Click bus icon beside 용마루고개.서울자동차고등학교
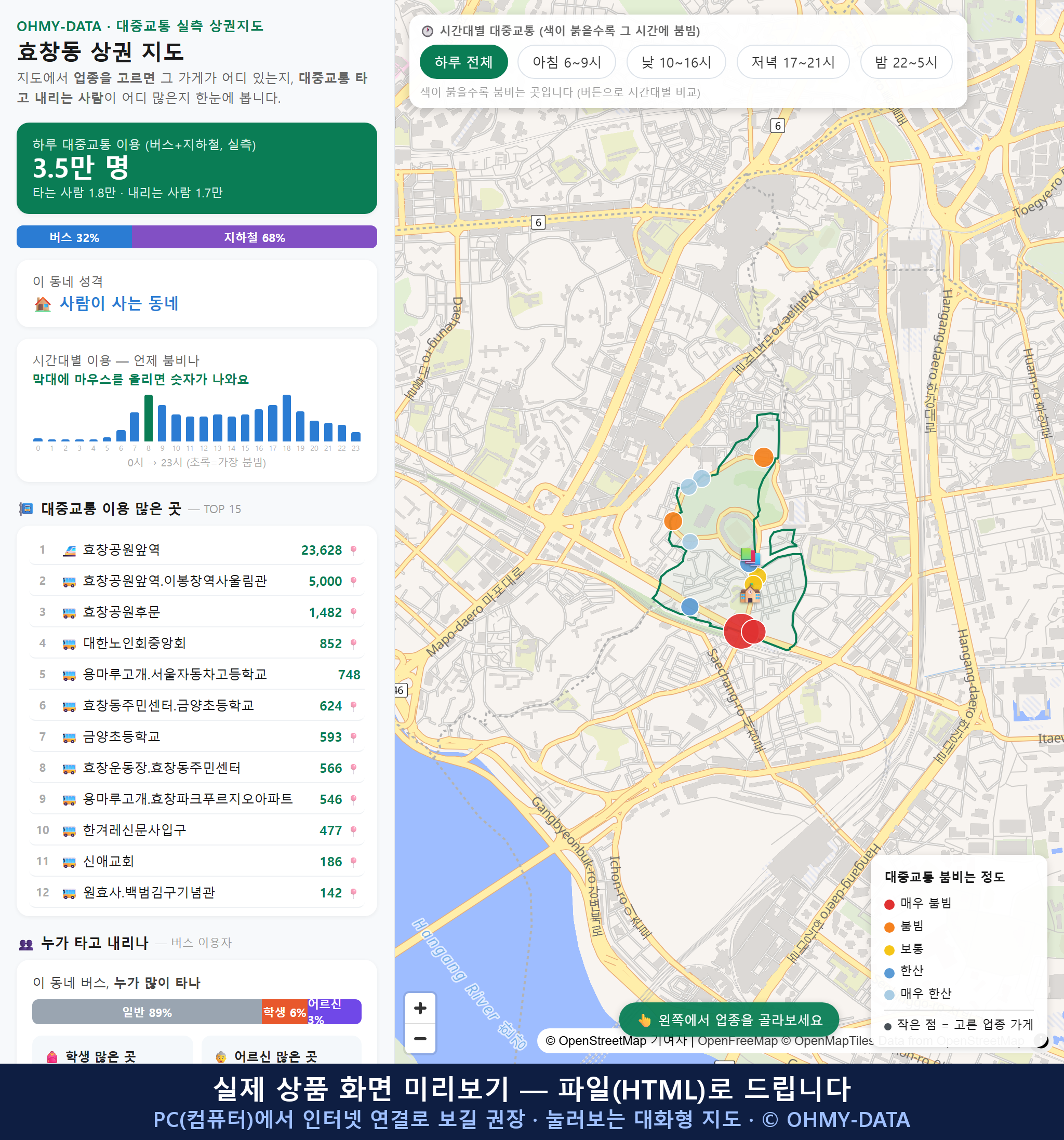Screen dimensions: 1064x1140 (x=69, y=675)
